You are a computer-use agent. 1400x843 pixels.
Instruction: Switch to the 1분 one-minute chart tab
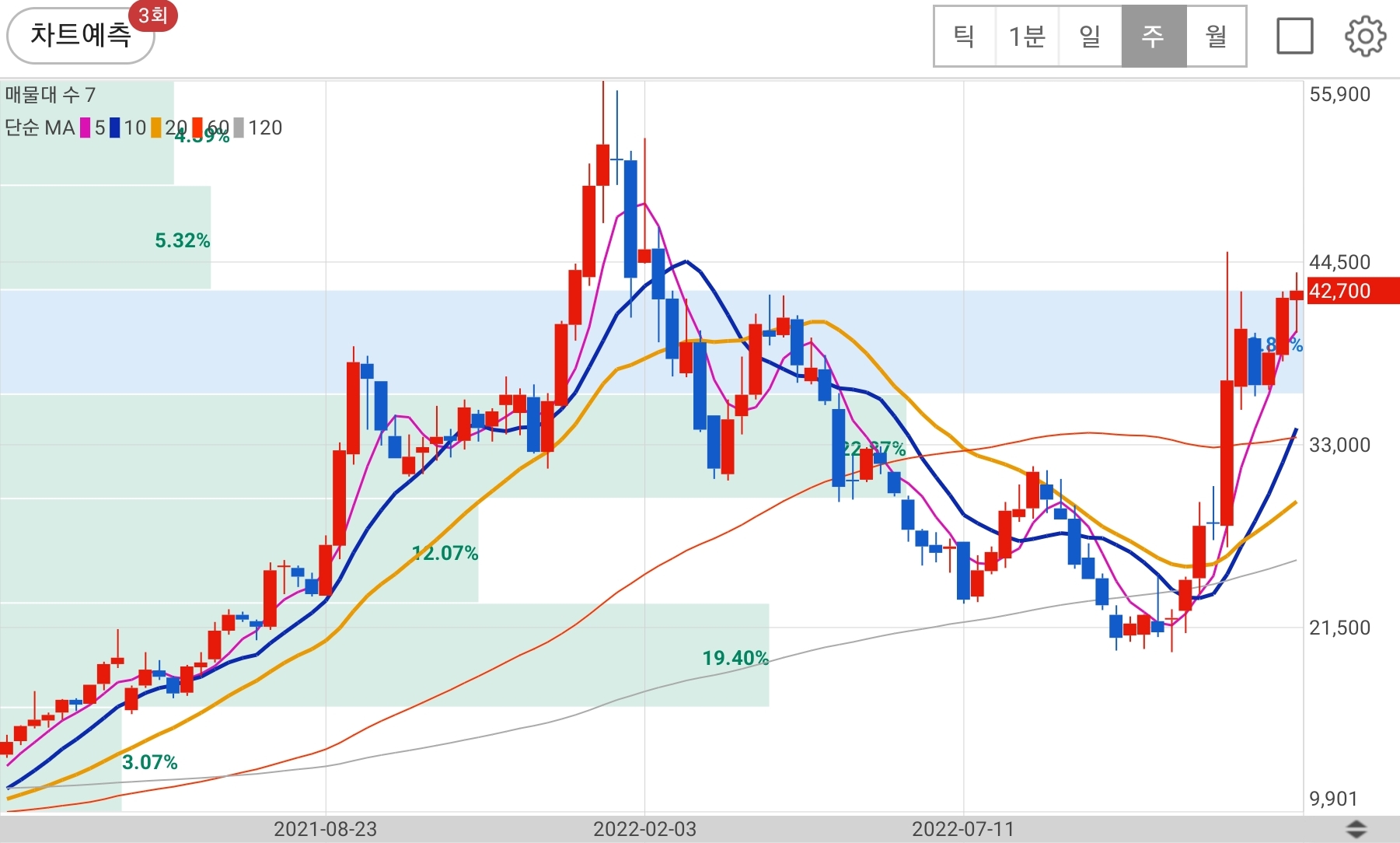[1027, 36]
